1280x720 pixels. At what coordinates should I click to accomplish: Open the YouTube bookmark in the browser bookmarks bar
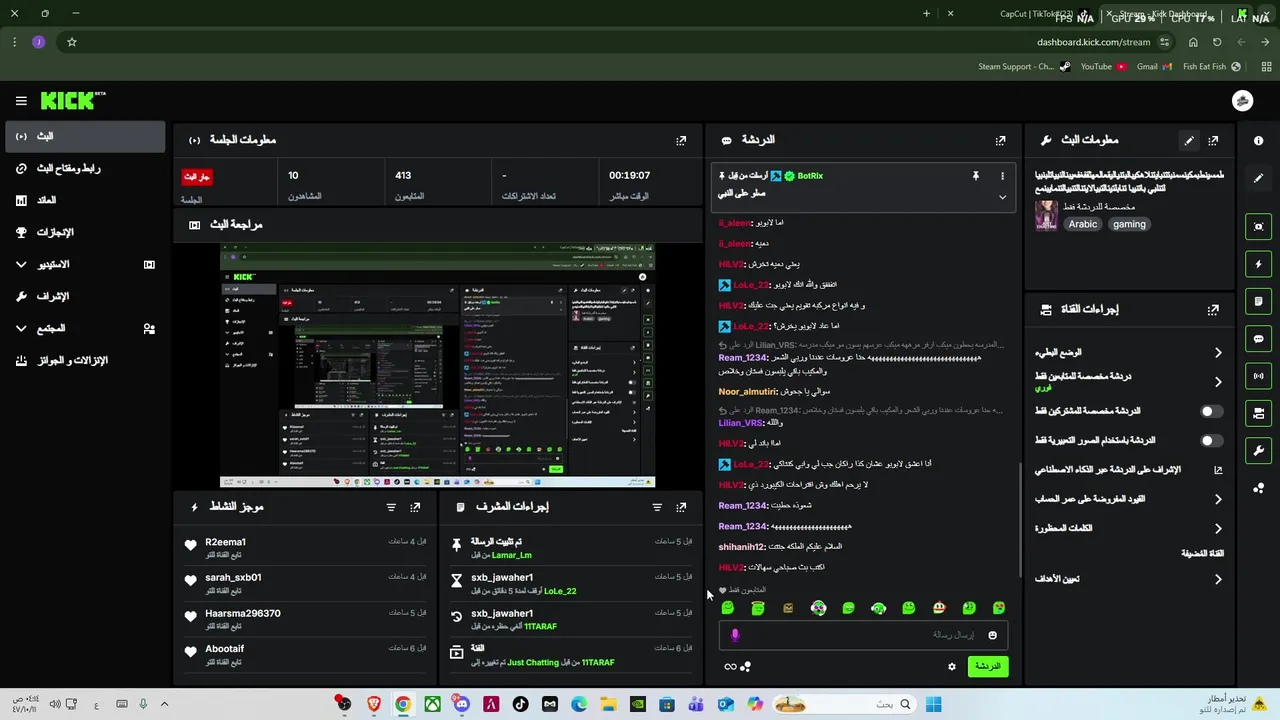point(1103,67)
